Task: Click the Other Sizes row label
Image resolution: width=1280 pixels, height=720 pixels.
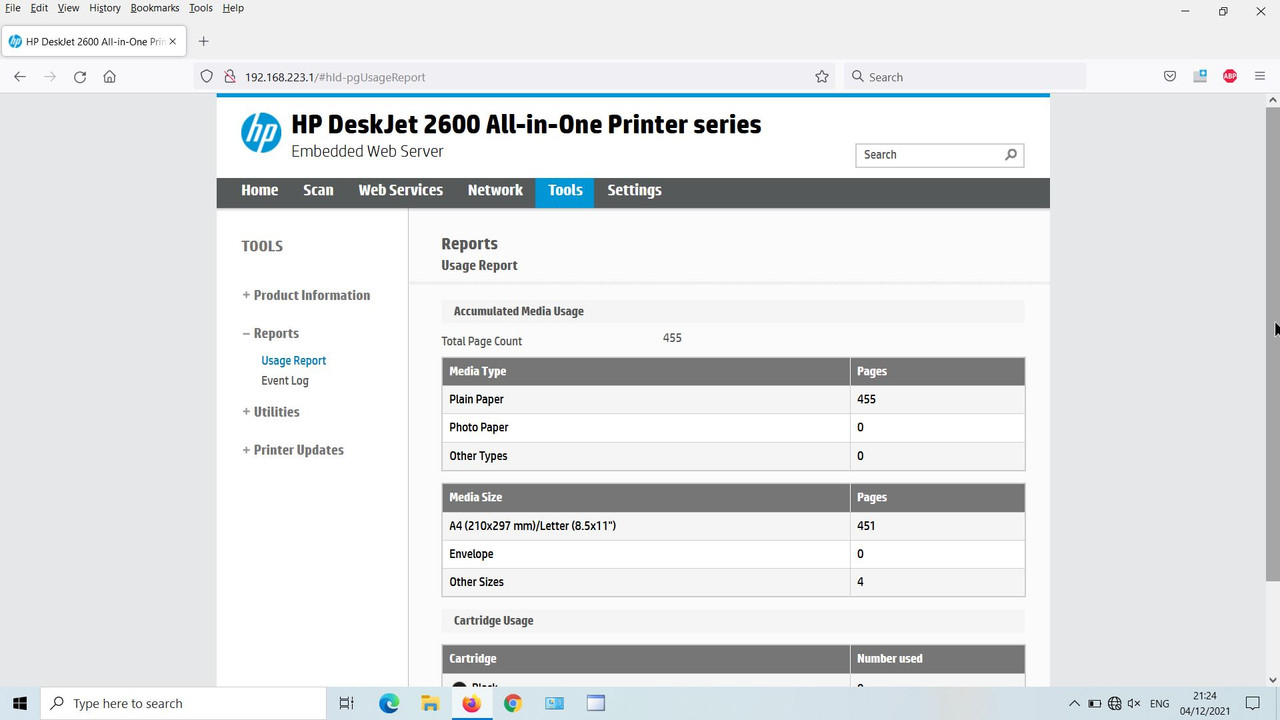Action: point(476,582)
